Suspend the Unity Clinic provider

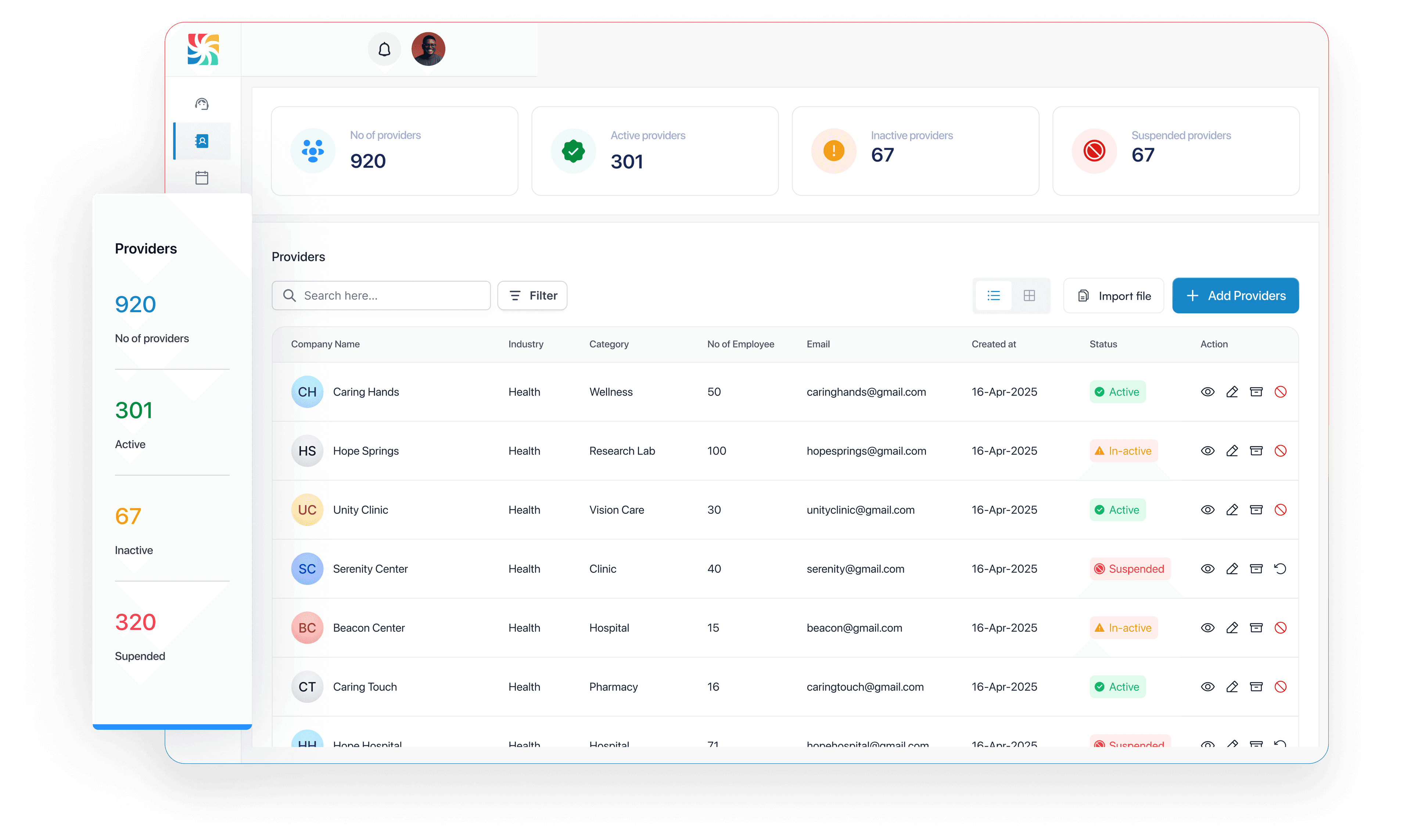coord(1280,509)
